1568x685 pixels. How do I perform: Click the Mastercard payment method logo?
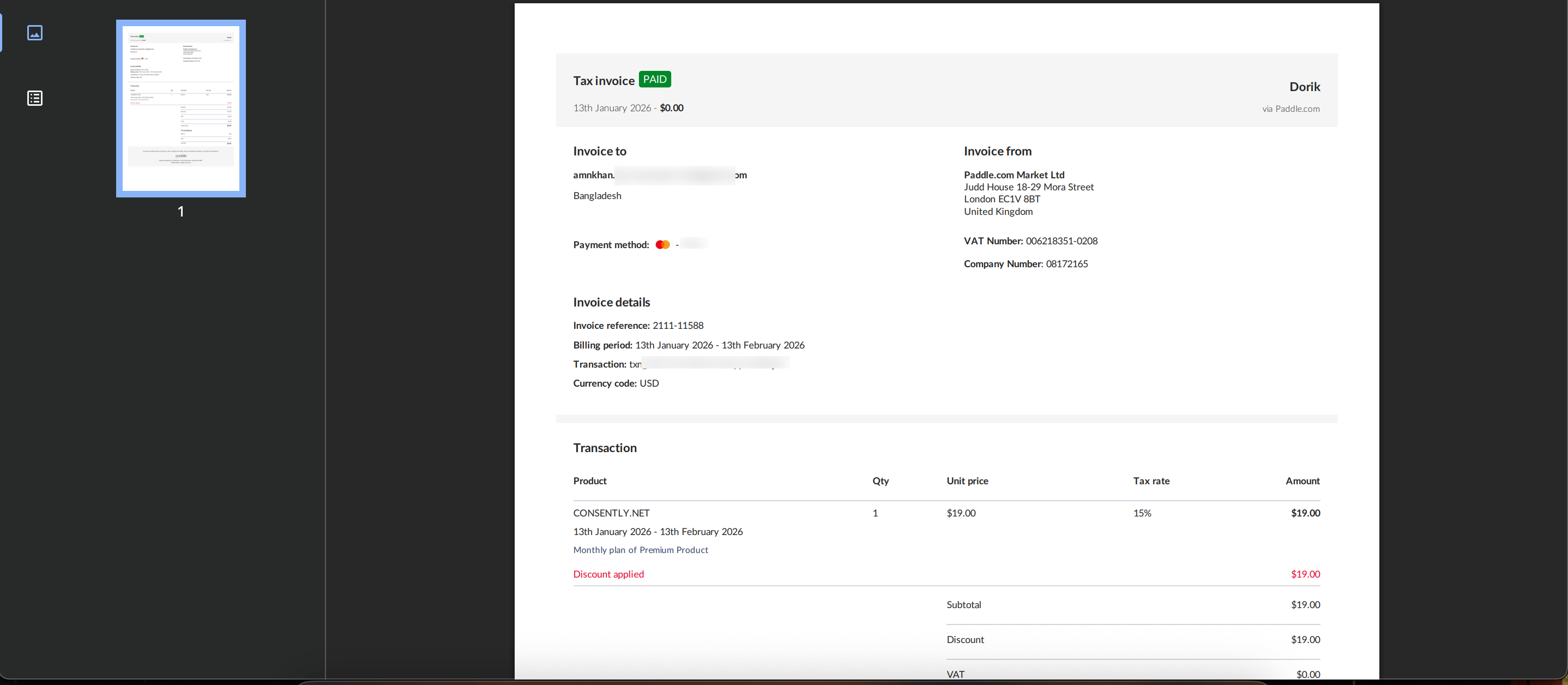662,245
